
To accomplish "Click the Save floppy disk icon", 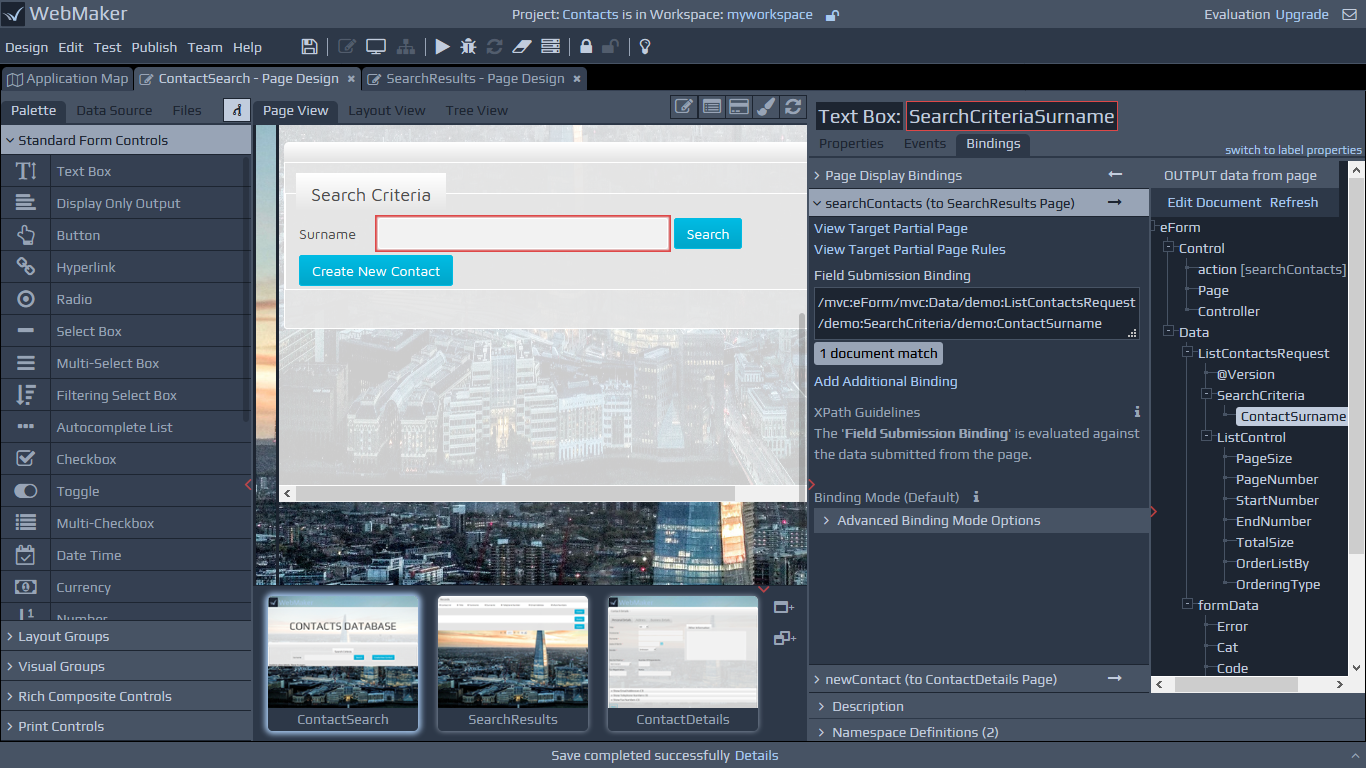I will (310, 47).
